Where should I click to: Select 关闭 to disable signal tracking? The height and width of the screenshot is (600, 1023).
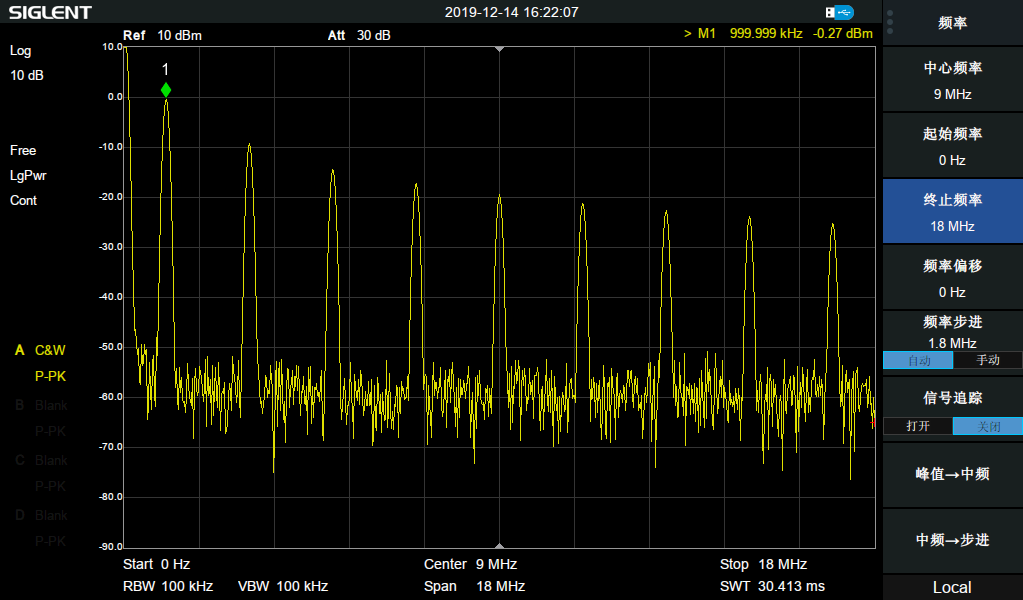pyautogui.click(x=987, y=426)
